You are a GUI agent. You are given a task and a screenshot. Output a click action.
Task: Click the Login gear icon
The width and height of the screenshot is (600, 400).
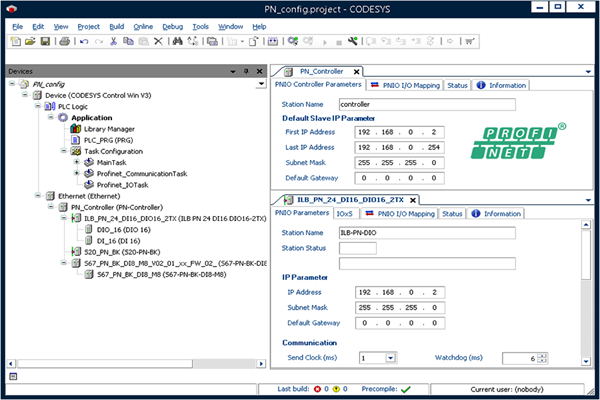(293, 41)
